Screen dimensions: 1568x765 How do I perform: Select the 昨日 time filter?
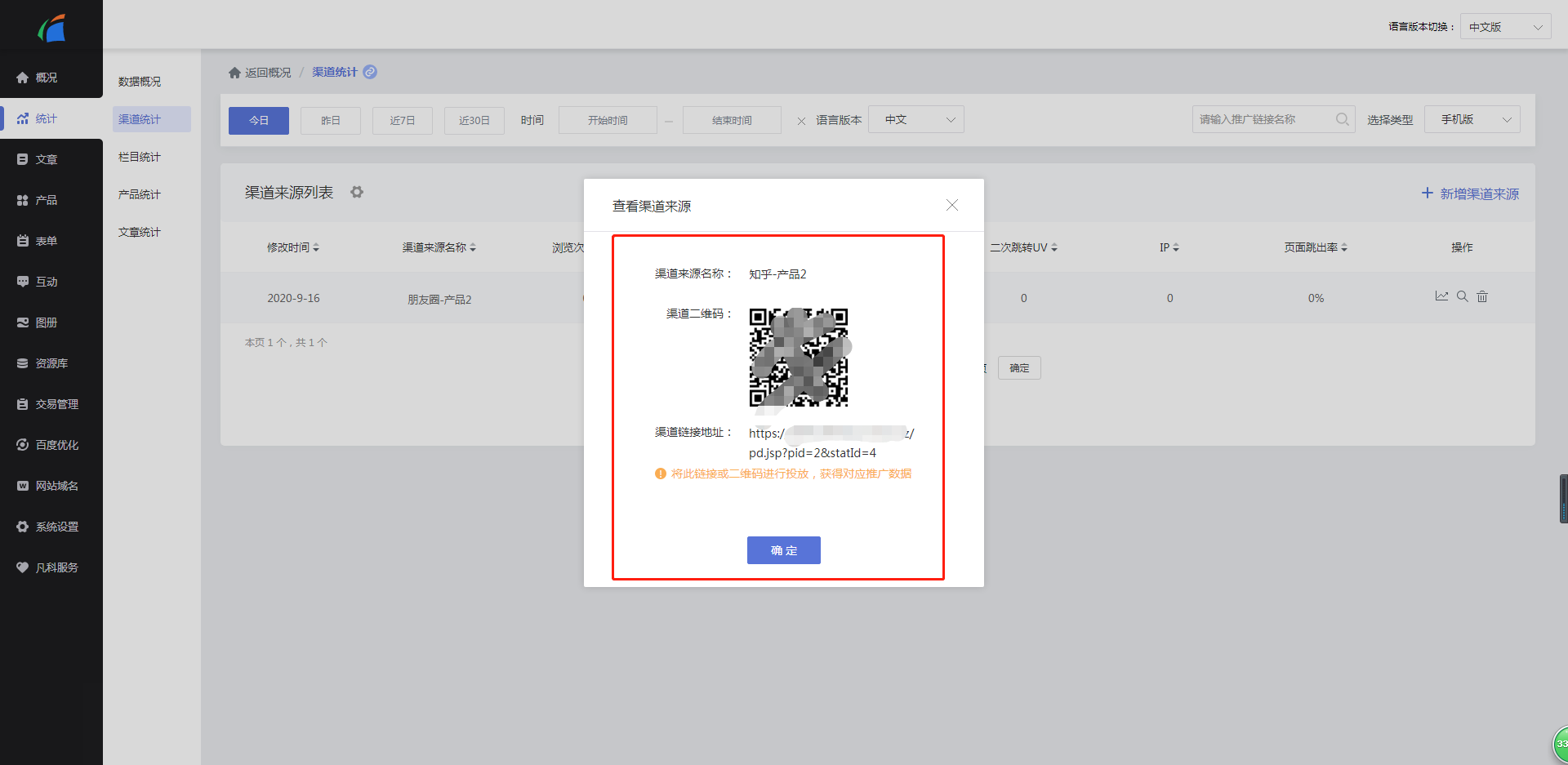pyautogui.click(x=331, y=120)
